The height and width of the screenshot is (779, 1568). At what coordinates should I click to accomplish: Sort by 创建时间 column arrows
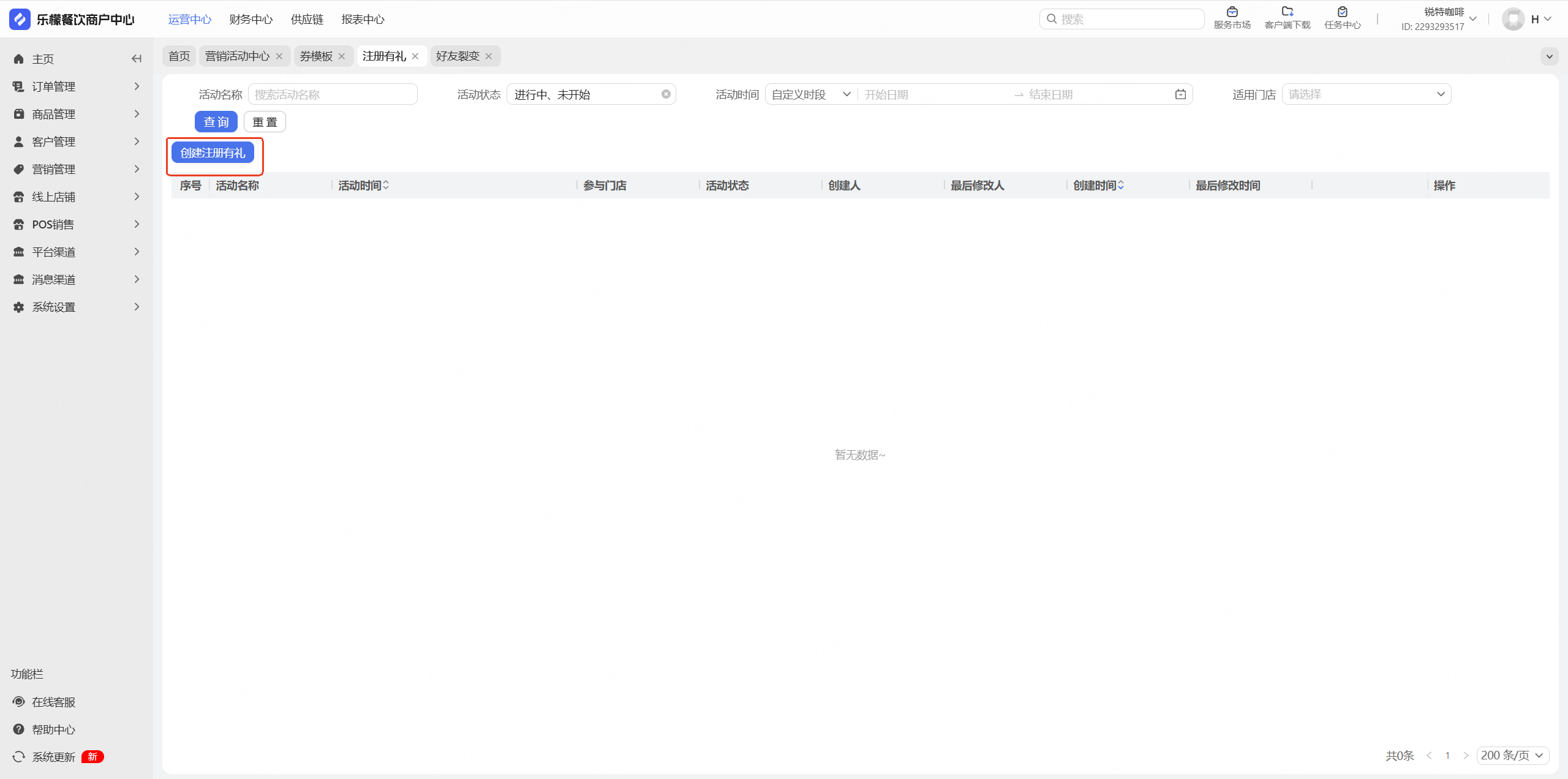pos(1121,185)
